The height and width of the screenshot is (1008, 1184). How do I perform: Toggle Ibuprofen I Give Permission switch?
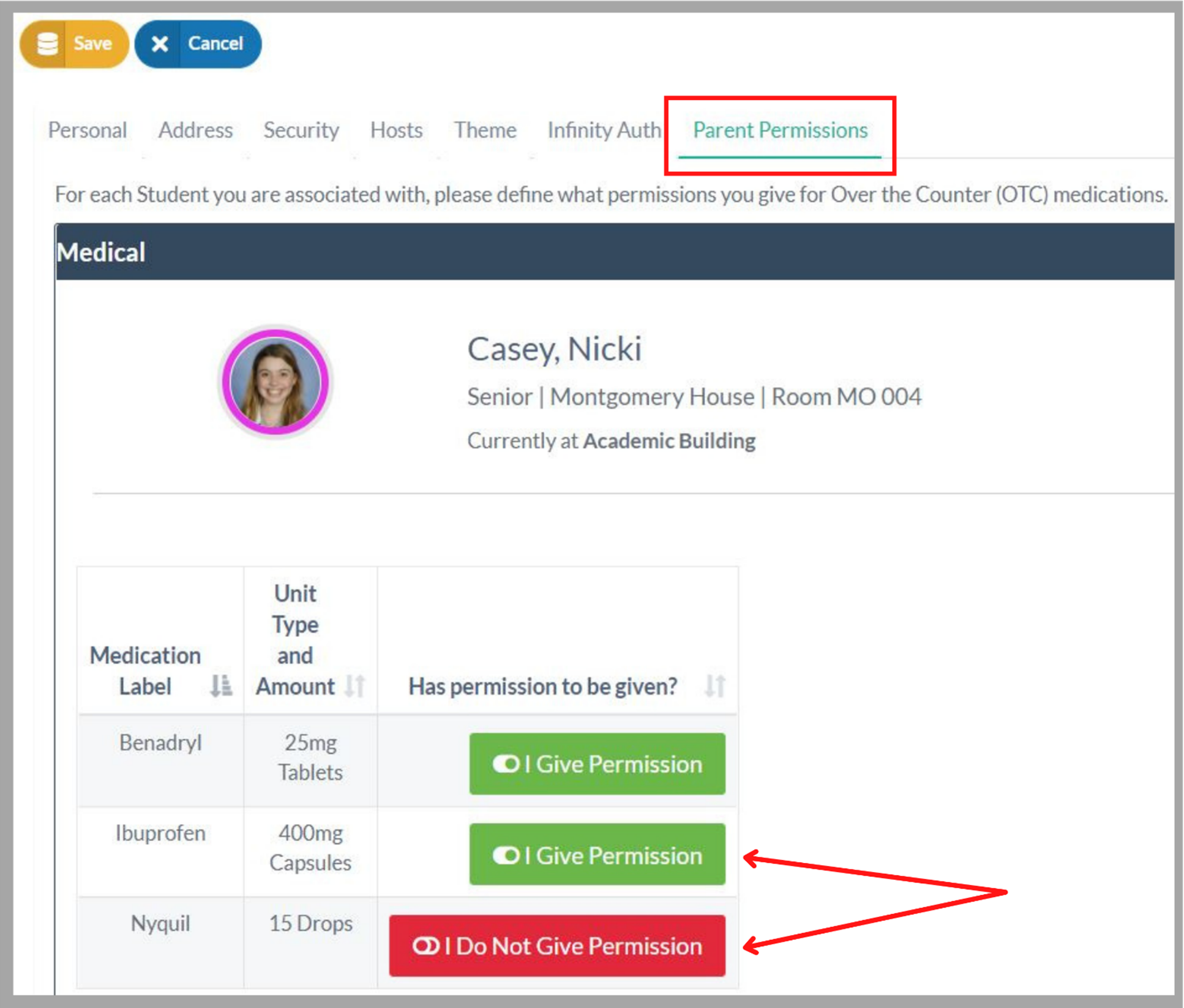coord(597,855)
